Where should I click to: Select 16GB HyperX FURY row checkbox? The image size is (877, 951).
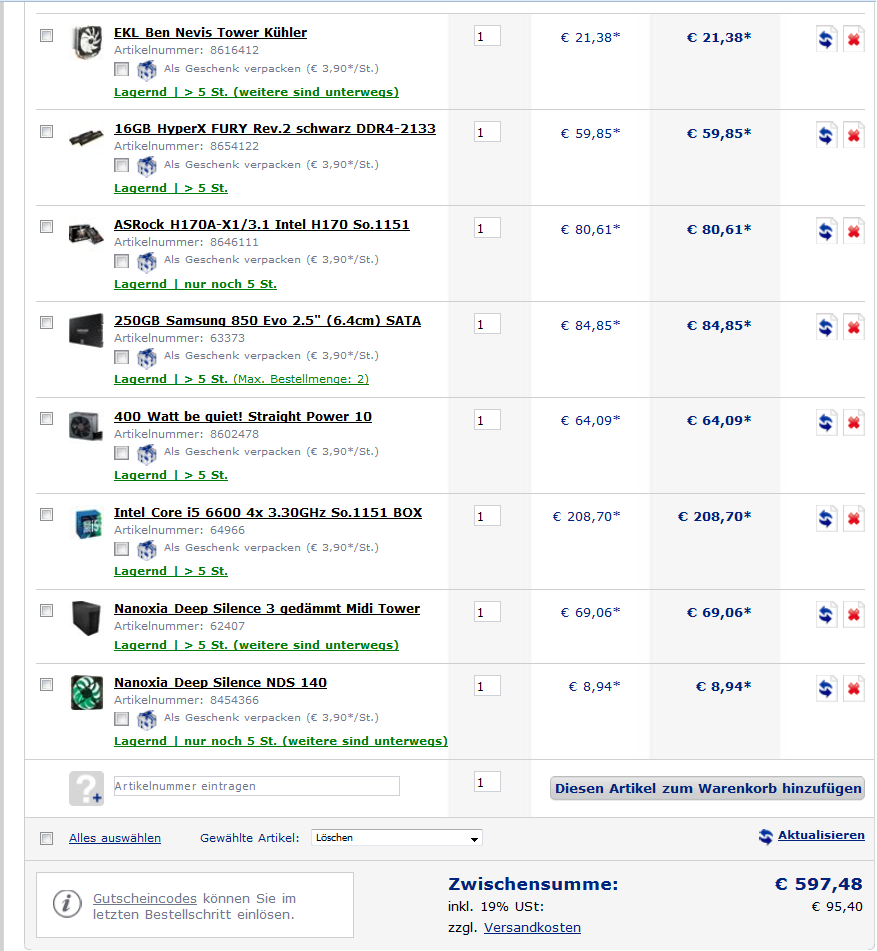[47, 132]
